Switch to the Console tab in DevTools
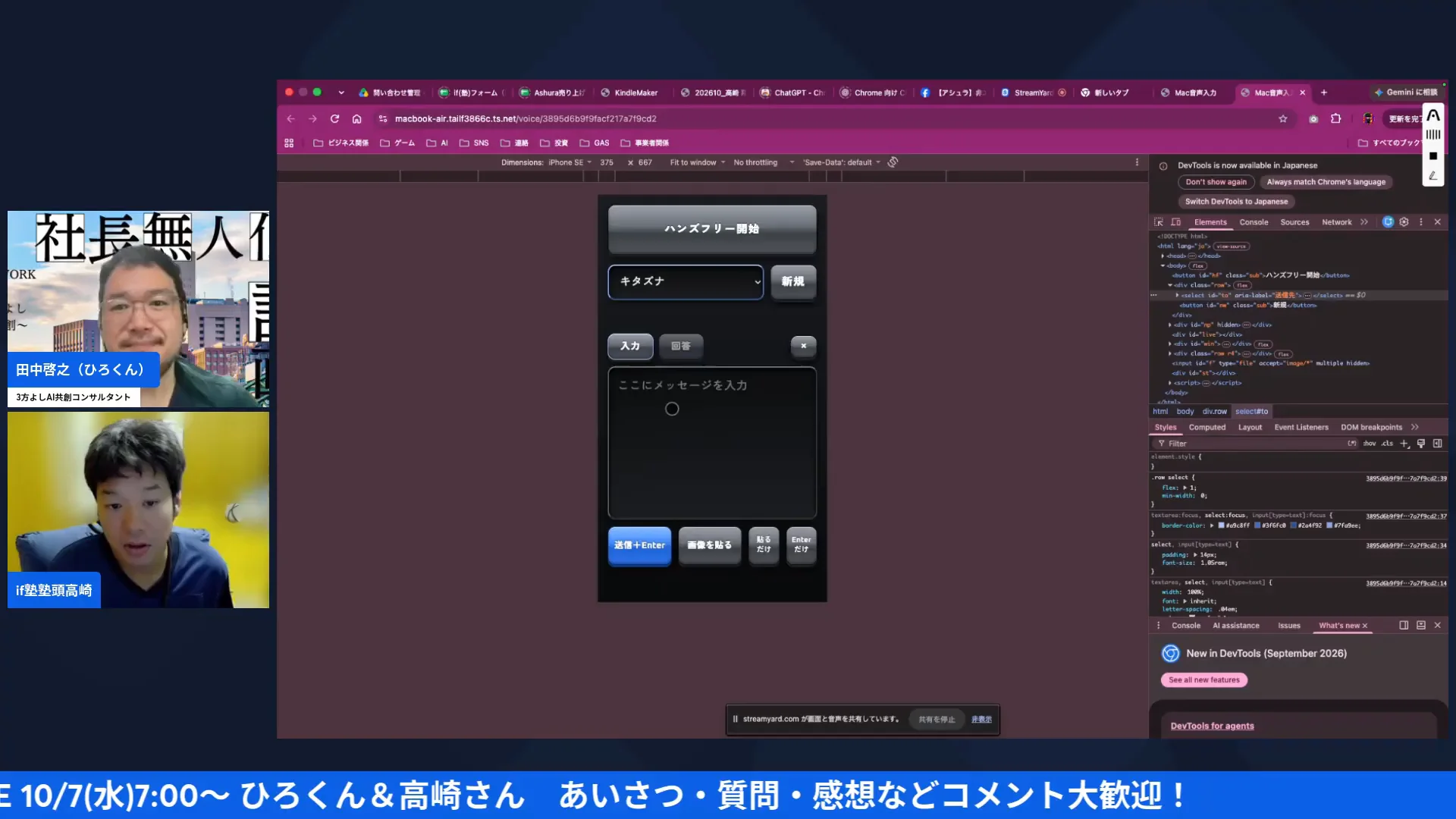 (1254, 222)
